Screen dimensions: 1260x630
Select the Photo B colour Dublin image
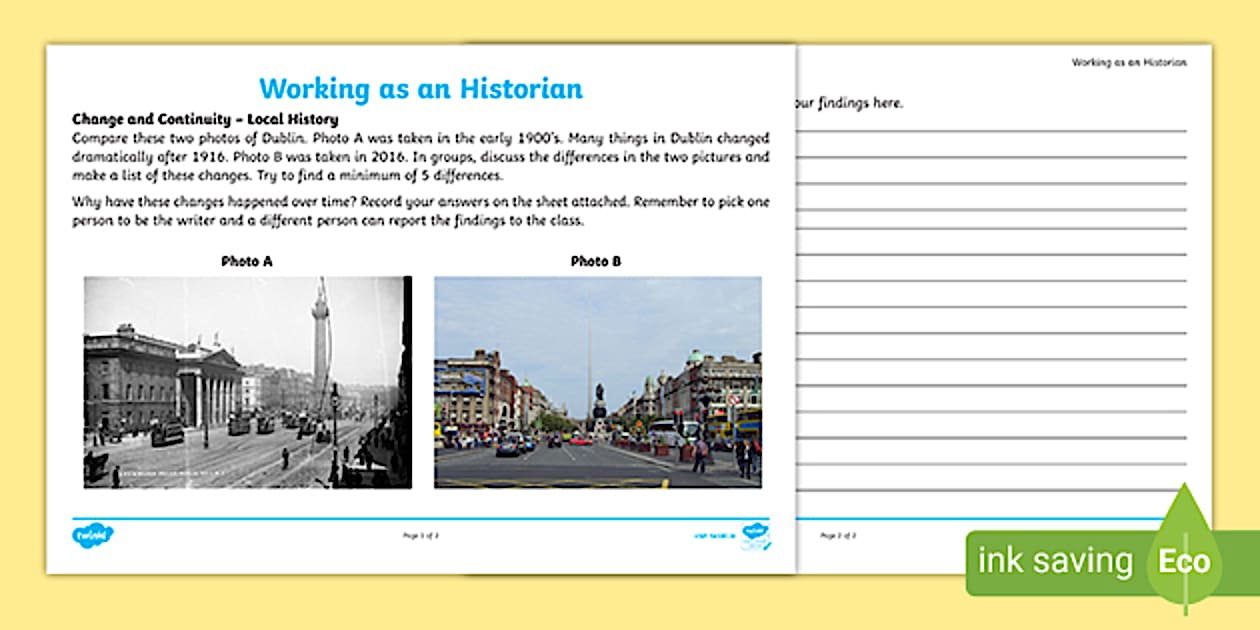pos(597,382)
